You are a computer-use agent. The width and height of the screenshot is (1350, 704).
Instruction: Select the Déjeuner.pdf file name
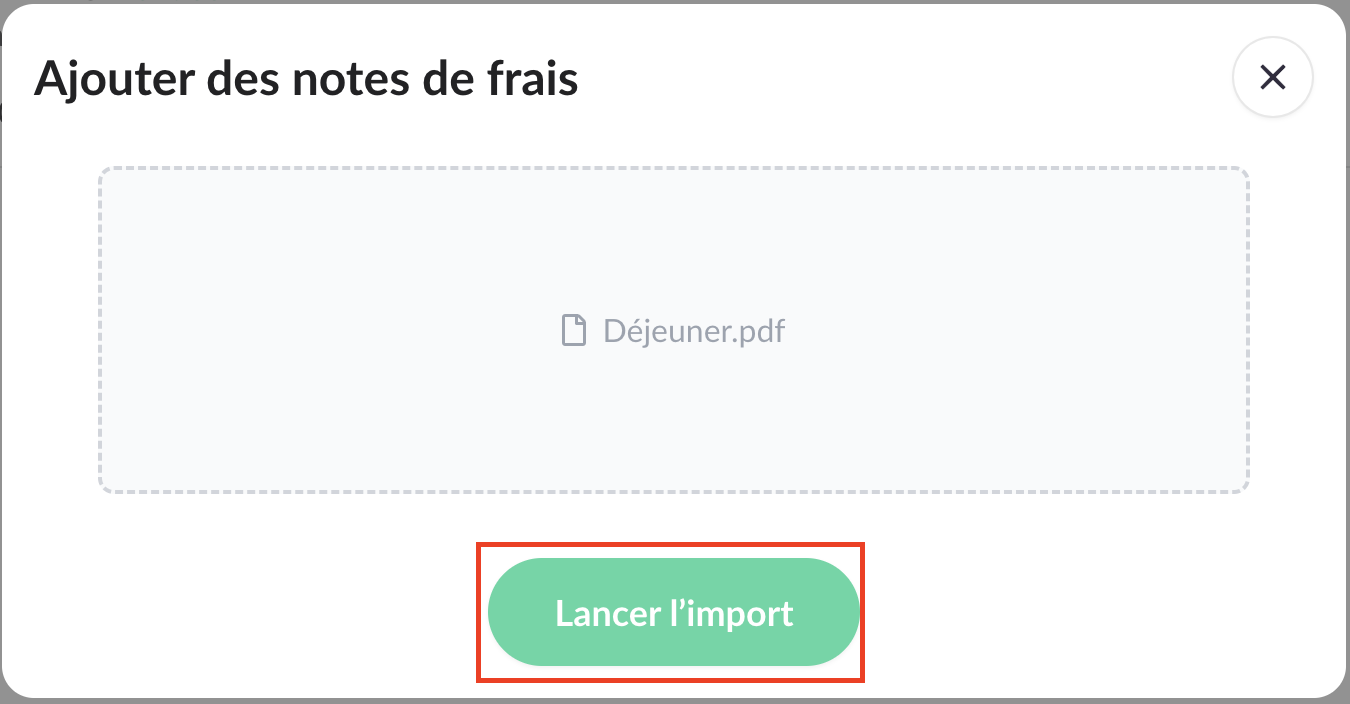coord(694,331)
